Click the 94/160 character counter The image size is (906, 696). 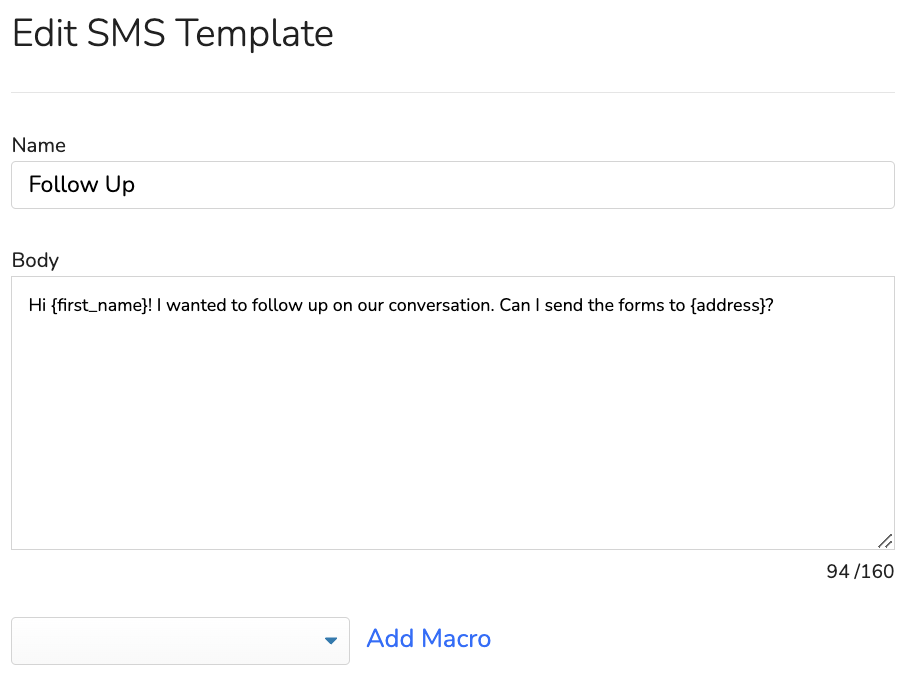point(860,571)
